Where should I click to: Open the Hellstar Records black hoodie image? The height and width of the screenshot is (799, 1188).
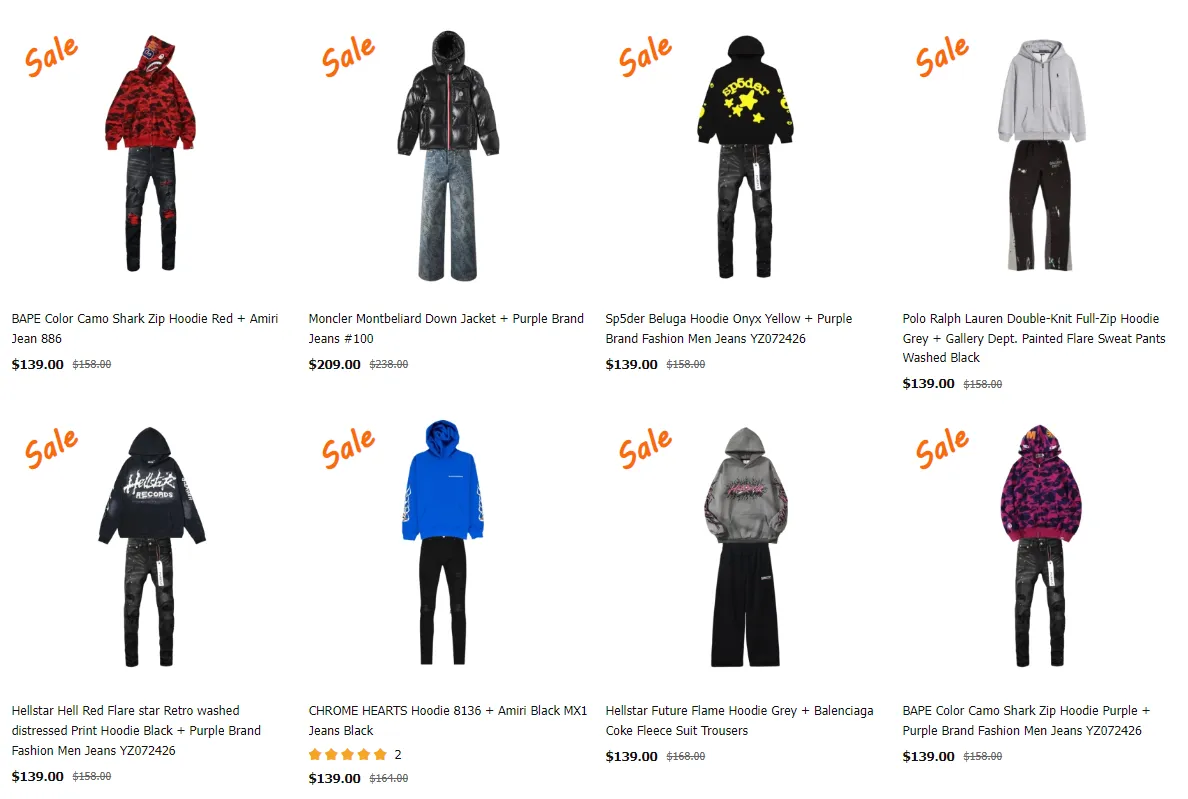[151, 547]
